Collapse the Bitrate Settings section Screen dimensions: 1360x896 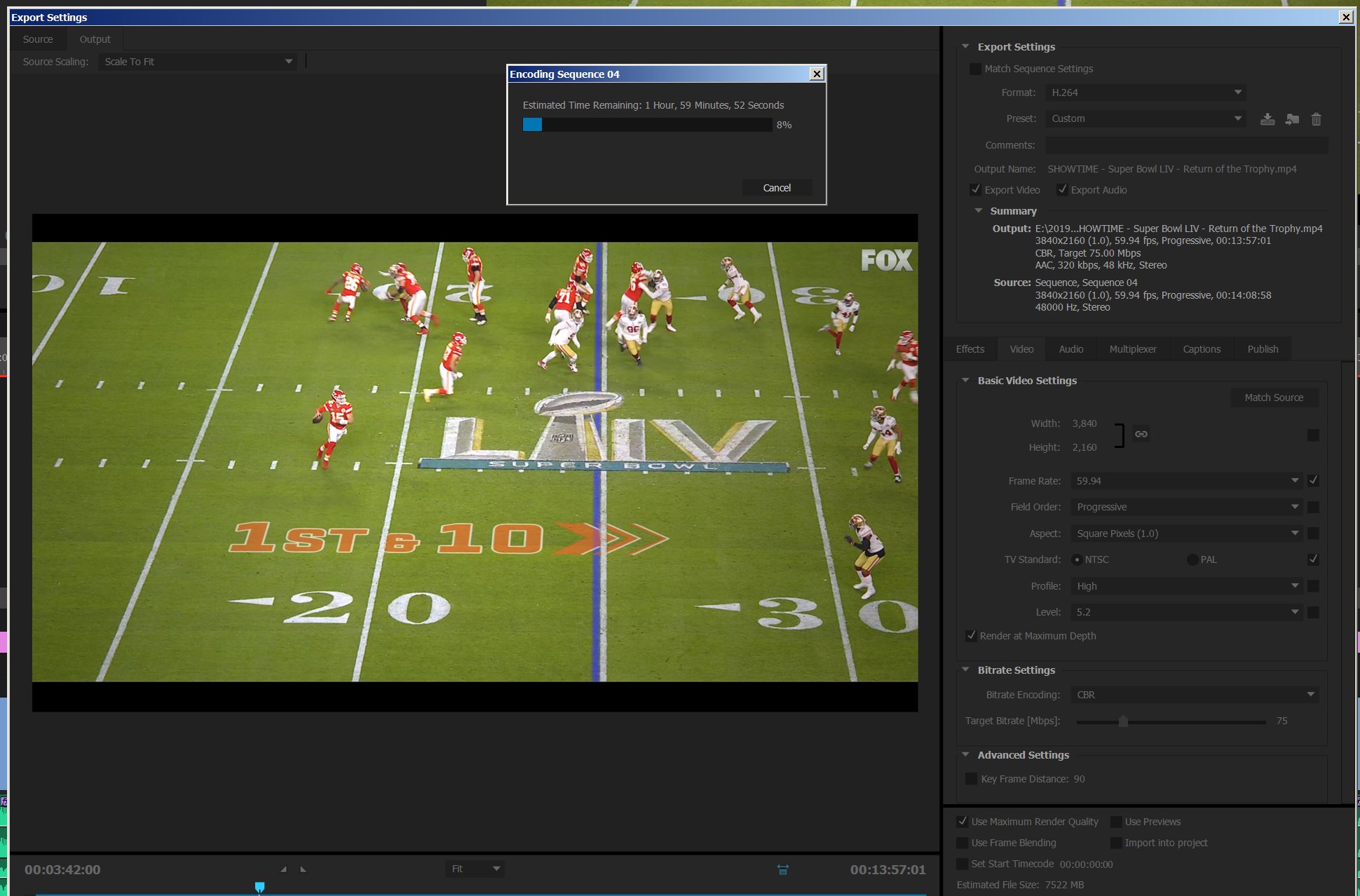click(x=965, y=670)
